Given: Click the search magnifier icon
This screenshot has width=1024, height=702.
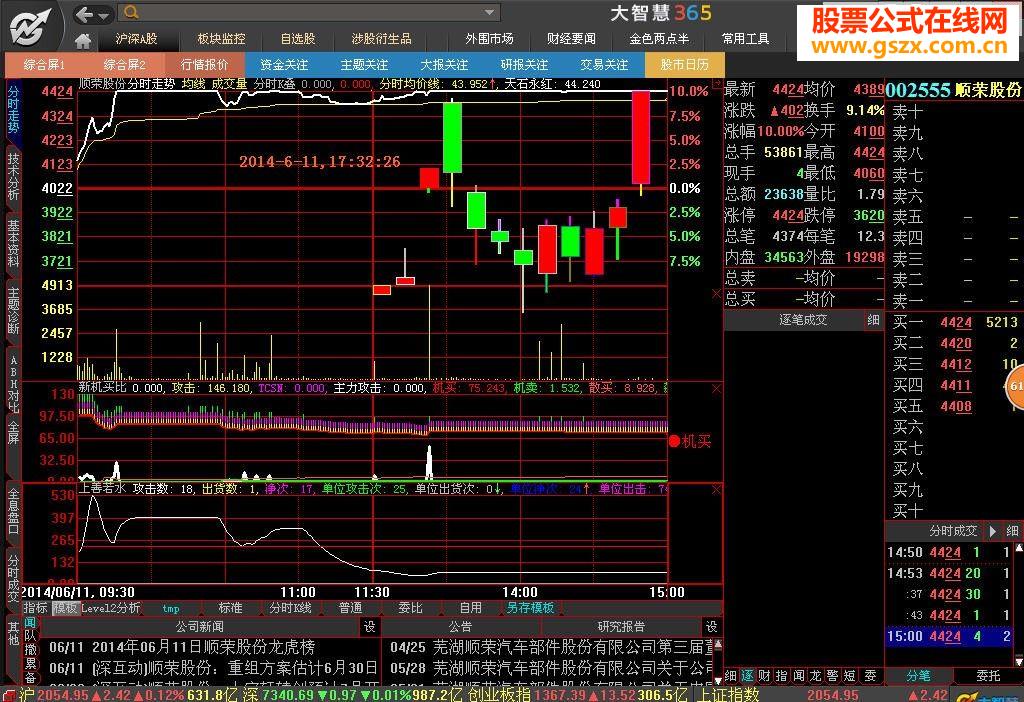Looking at the screenshot, I should click(133, 12).
